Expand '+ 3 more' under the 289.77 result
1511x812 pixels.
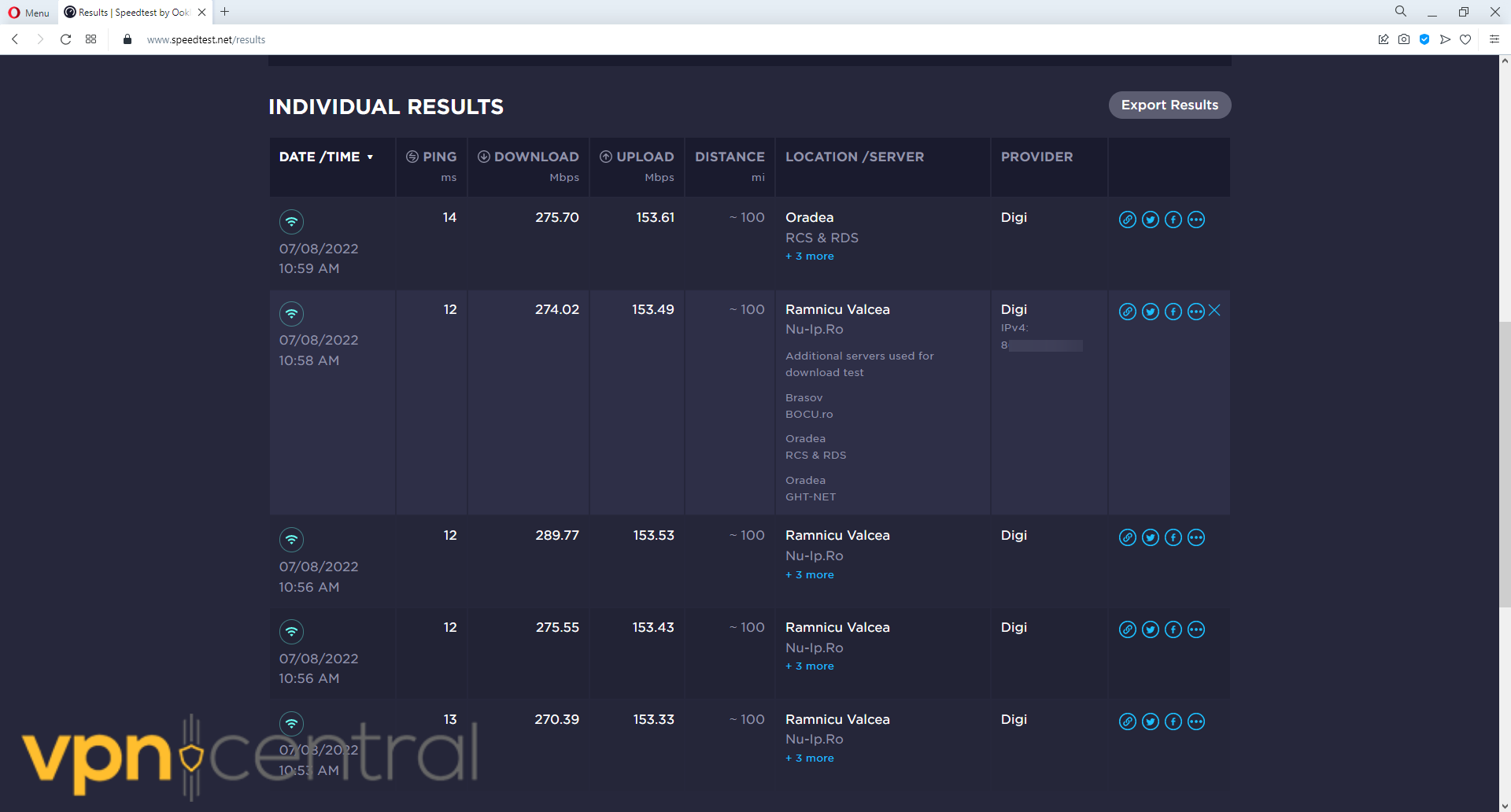pos(809,575)
